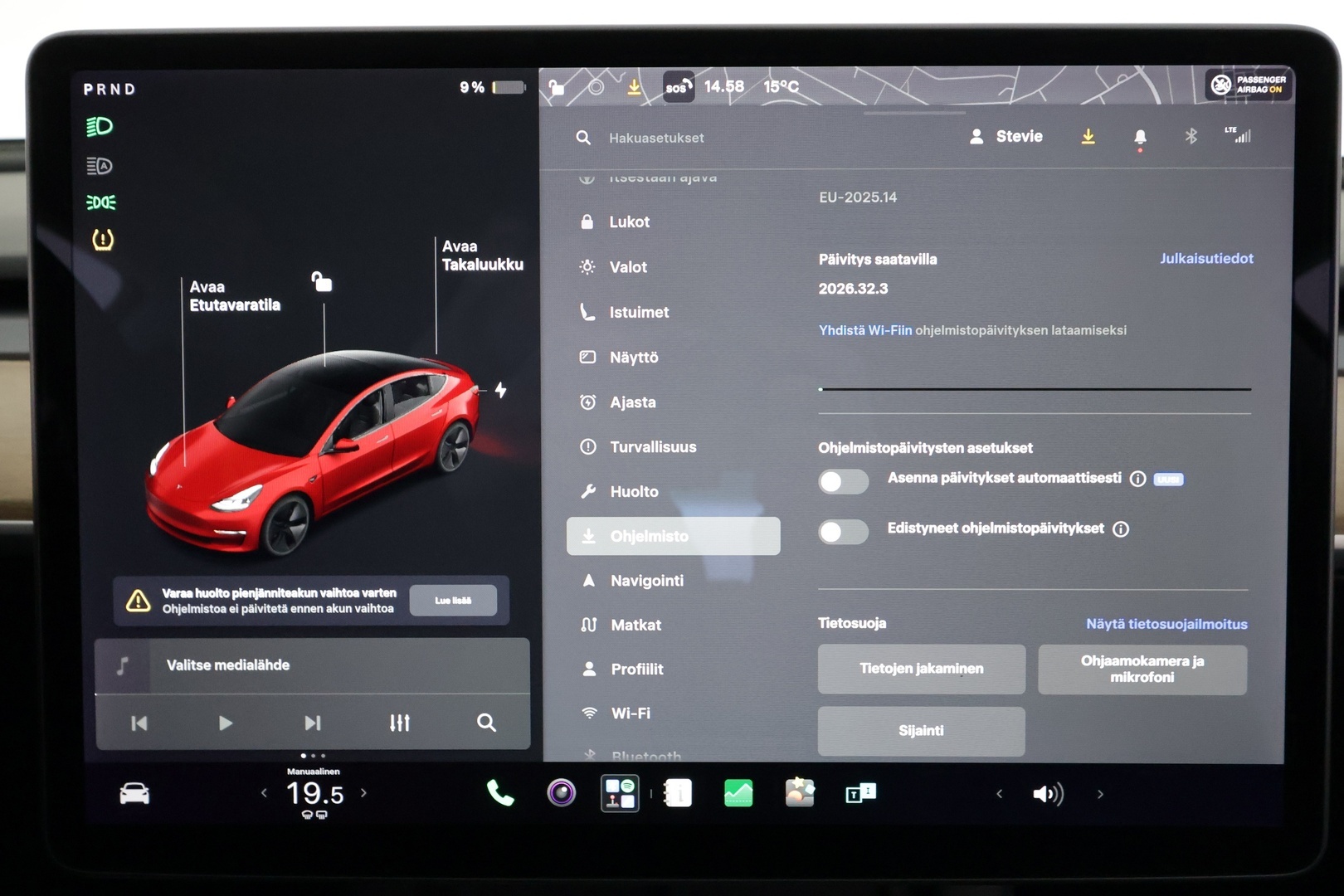Enable Edistyneet ohjelmistopäivitykset toggle
The height and width of the screenshot is (896, 1344).
tap(843, 532)
